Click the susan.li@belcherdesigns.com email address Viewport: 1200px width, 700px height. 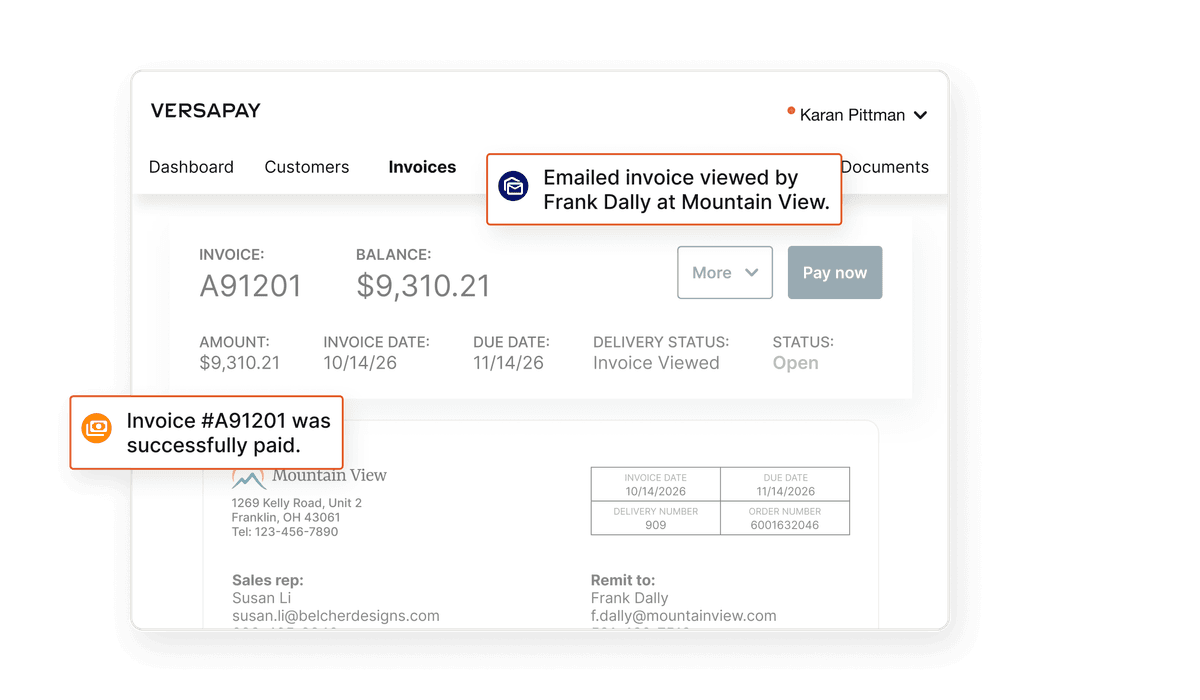(x=335, y=616)
